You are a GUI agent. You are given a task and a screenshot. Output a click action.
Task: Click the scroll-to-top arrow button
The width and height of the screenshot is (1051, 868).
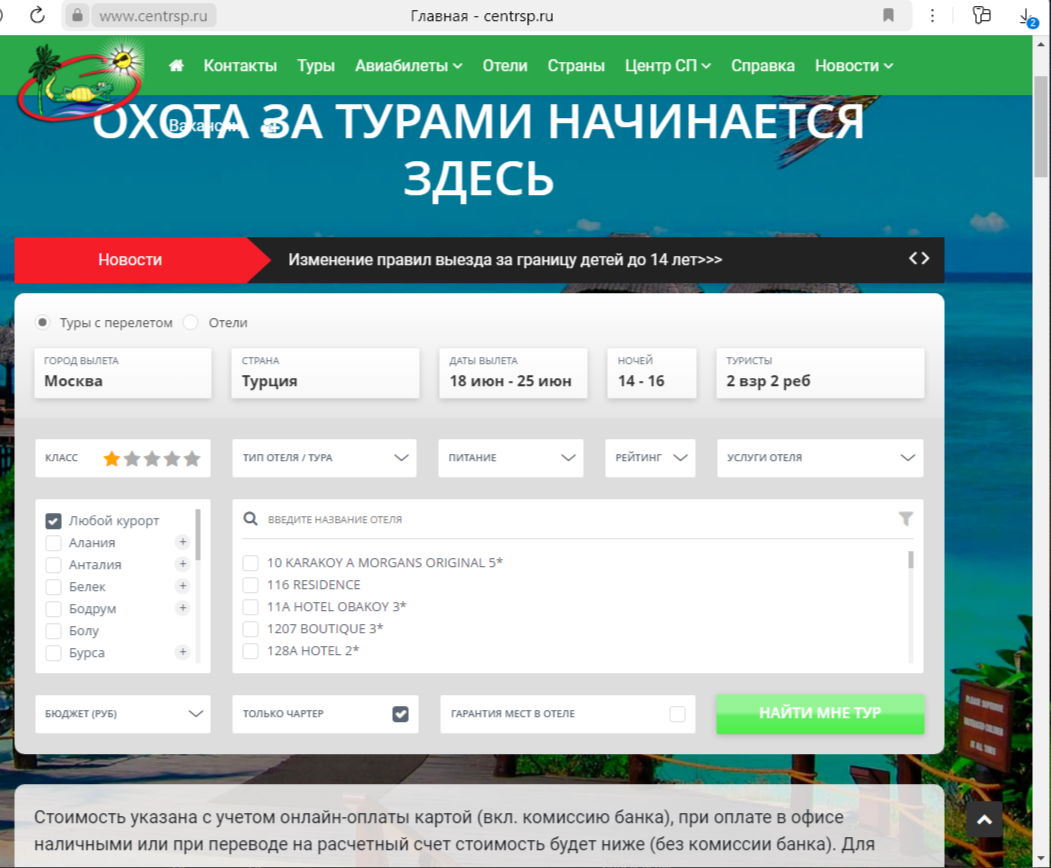click(984, 819)
